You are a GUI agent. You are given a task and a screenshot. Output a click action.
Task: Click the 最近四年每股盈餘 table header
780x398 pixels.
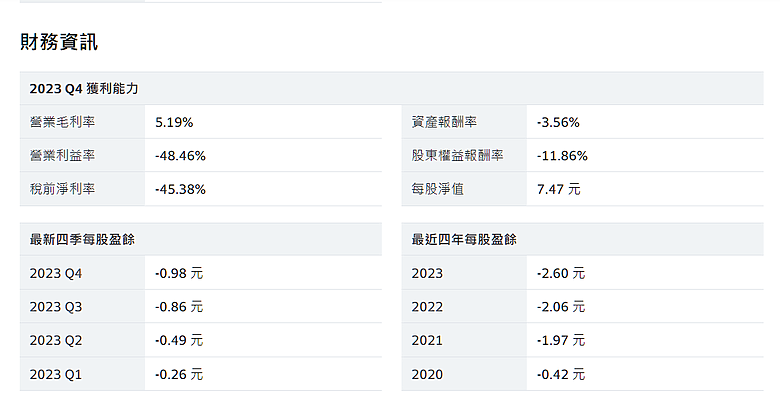(464, 240)
